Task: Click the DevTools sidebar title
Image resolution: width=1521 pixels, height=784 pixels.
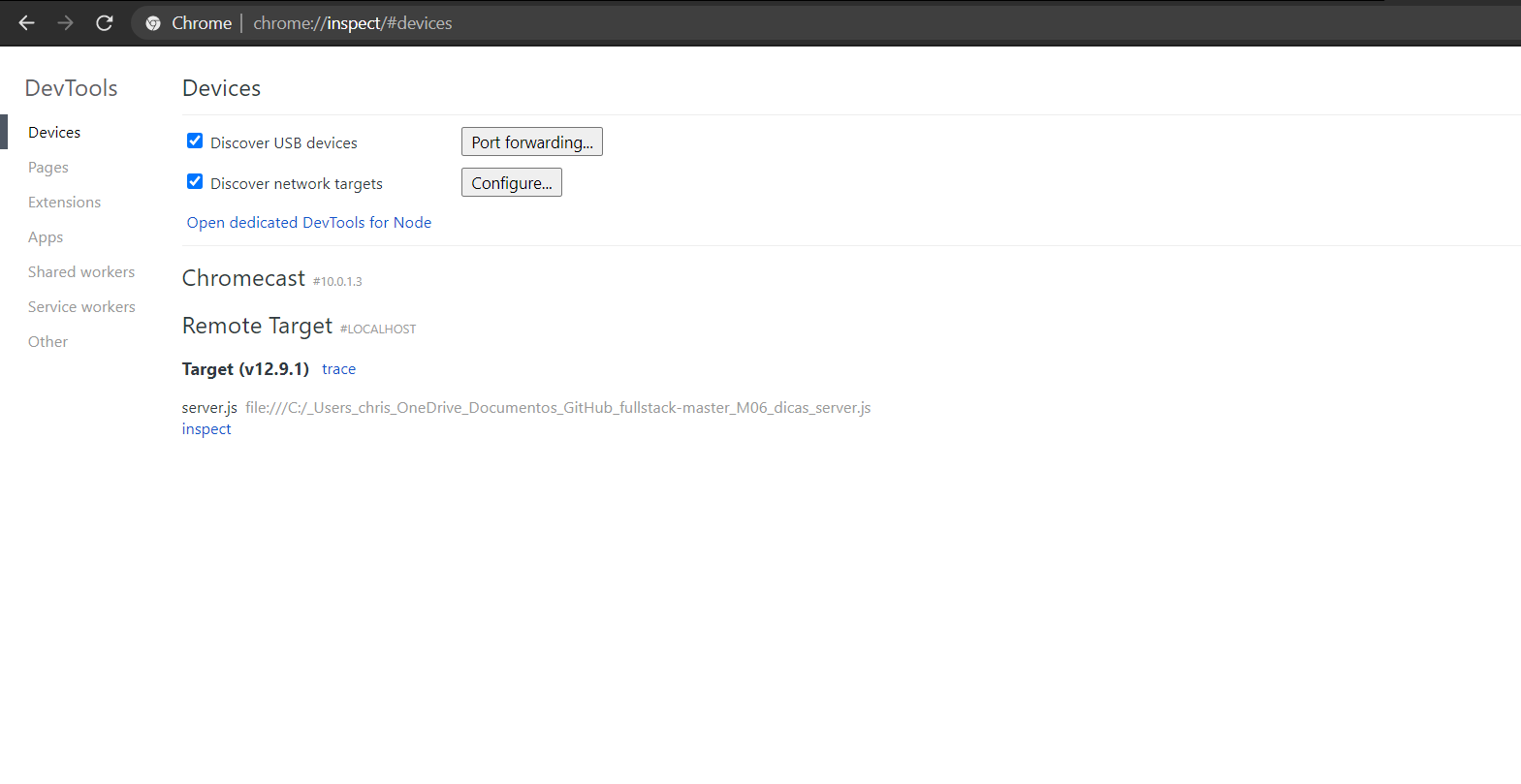Action: click(x=71, y=88)
